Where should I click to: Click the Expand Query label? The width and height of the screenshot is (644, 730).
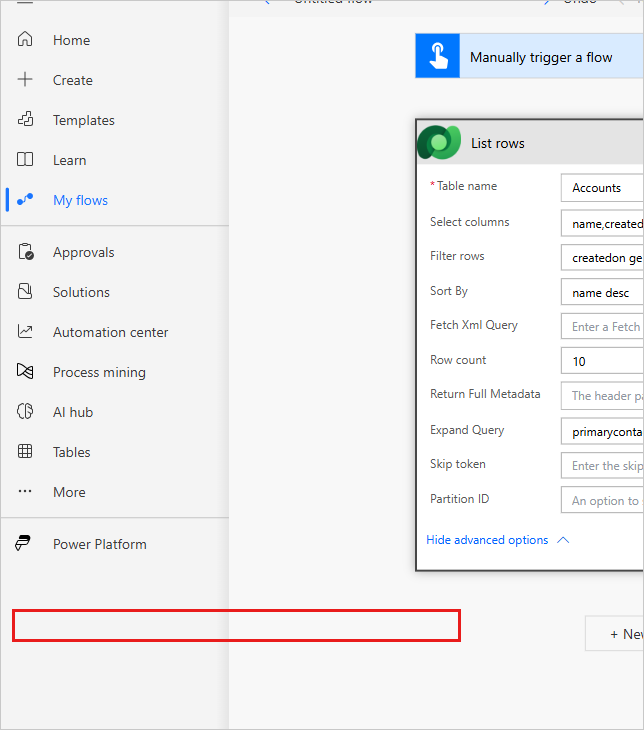[467, 430]
